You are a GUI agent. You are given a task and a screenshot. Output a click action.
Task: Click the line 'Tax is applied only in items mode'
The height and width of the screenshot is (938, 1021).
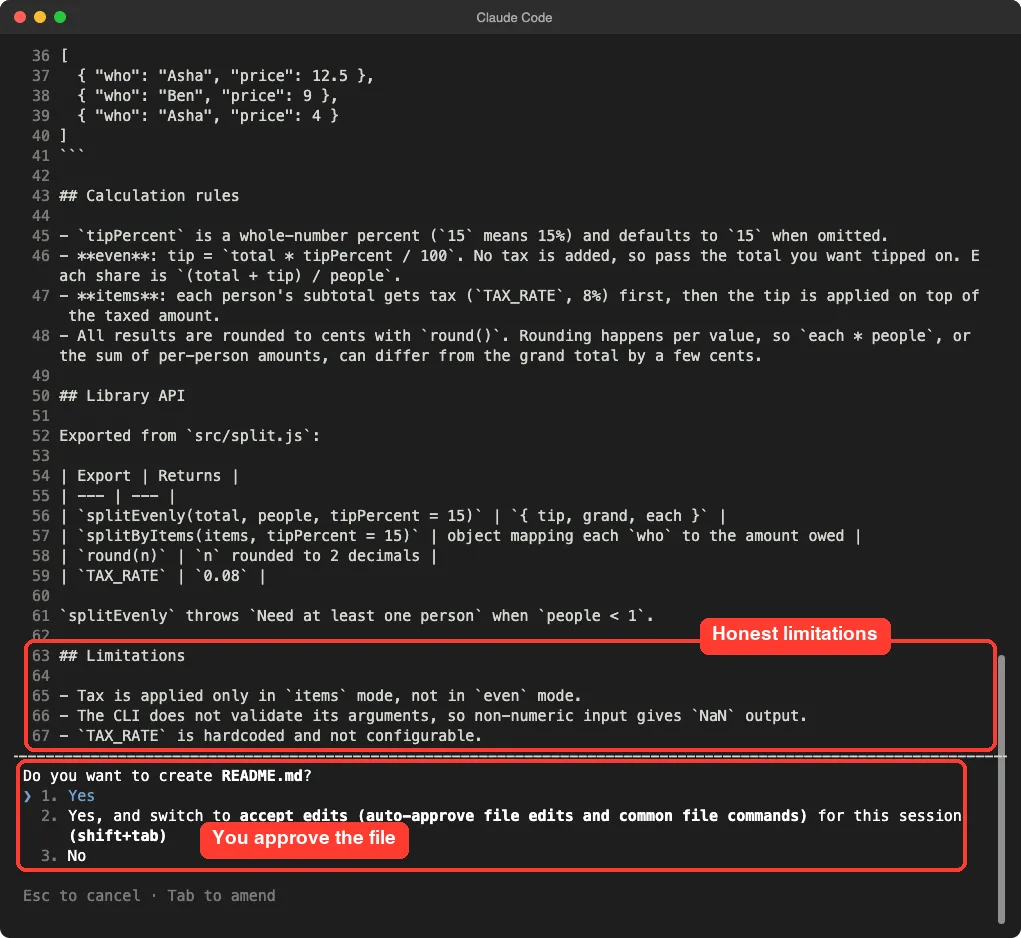click(x=320, y=695)
